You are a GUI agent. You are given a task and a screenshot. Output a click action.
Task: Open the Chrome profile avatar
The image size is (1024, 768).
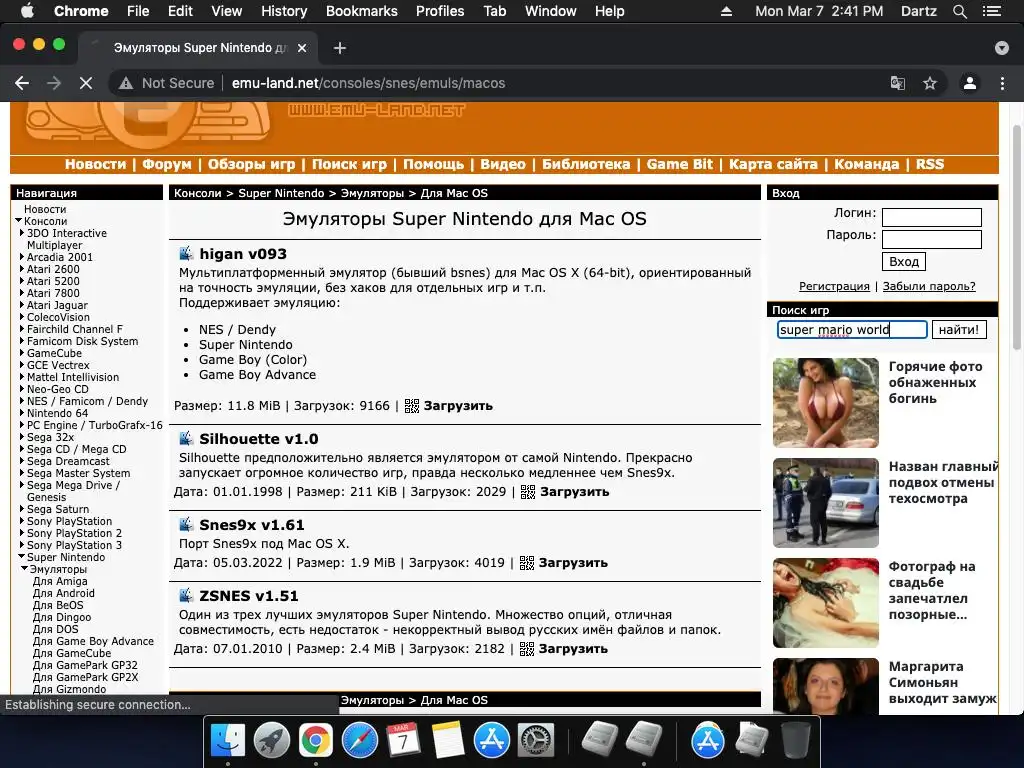tap(970, 83)
